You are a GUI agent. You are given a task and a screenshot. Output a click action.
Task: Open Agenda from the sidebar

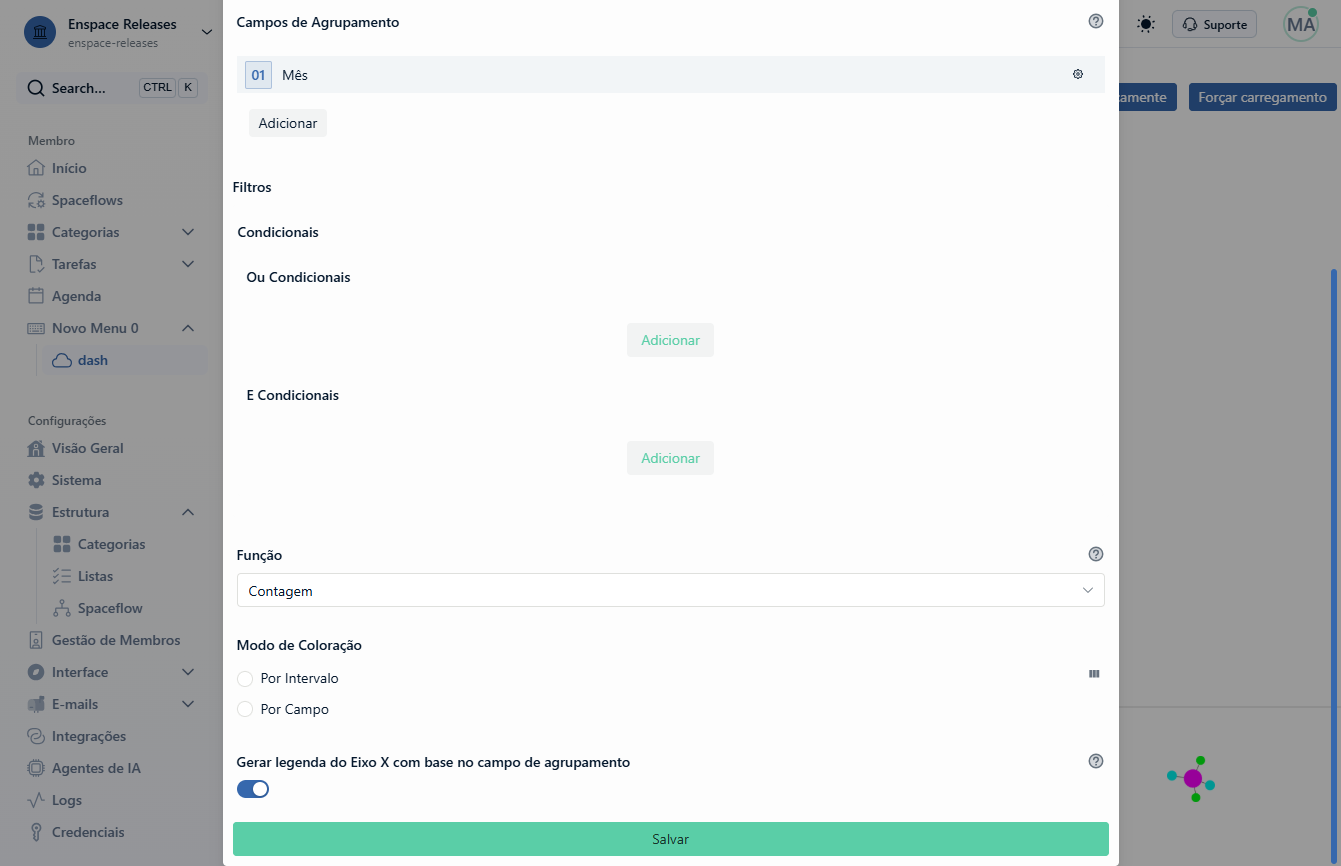(76, 296)
